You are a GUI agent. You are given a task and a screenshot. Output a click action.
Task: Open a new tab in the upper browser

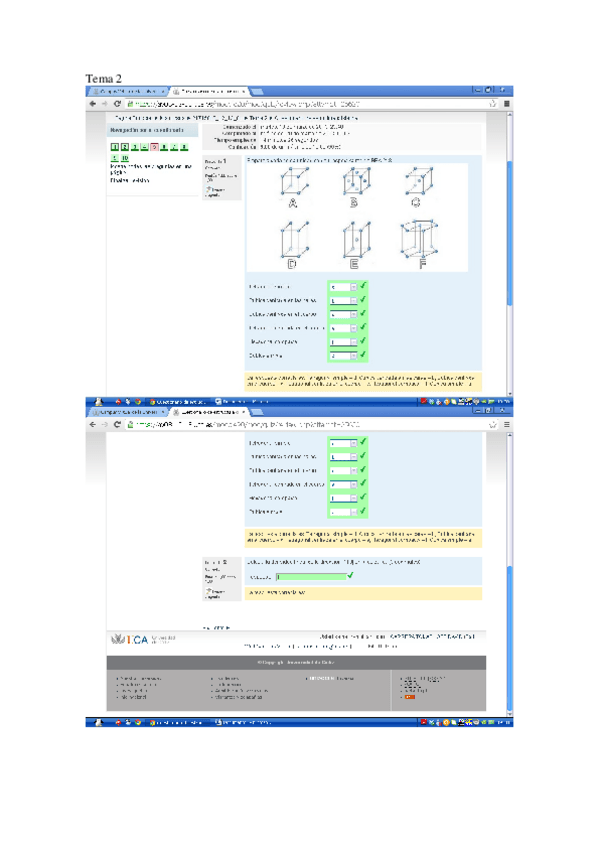click(257, 91)
